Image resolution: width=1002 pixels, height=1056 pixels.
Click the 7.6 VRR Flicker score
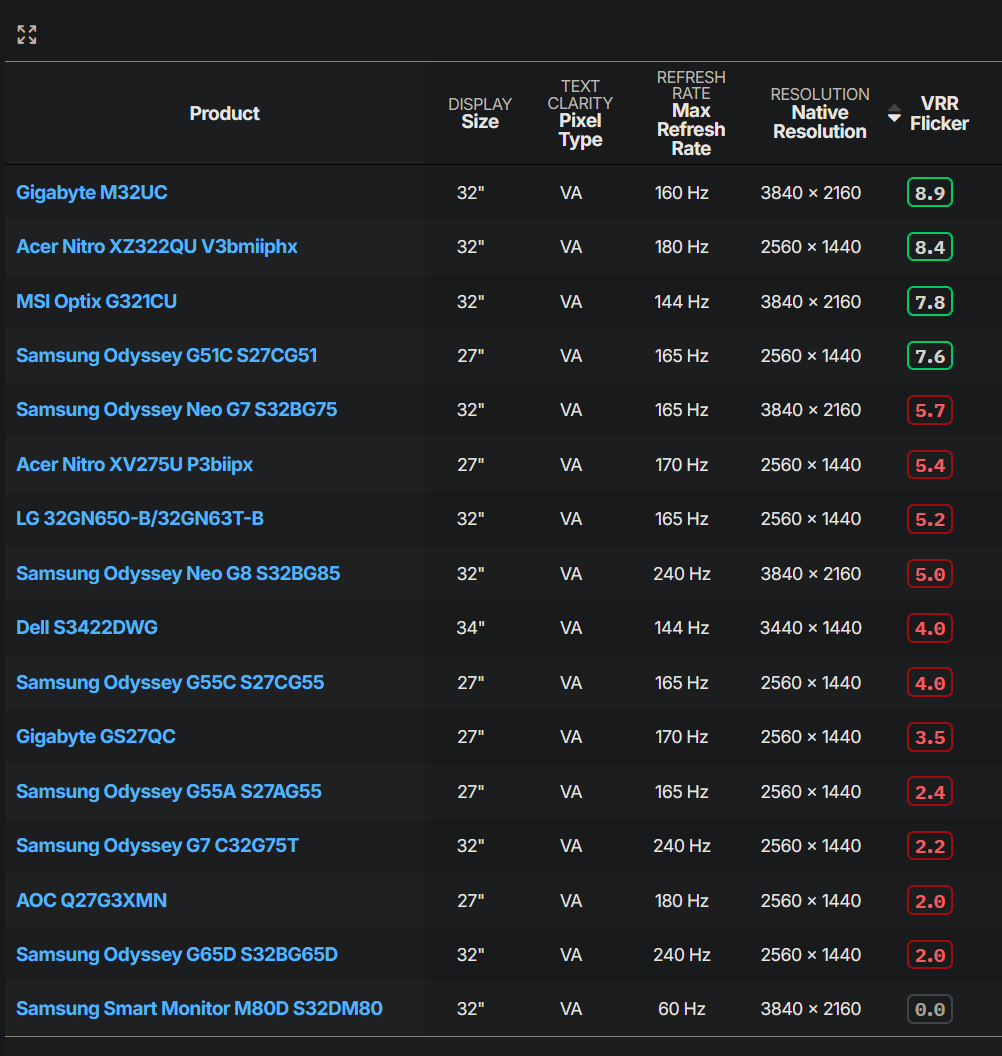[930, 356]
